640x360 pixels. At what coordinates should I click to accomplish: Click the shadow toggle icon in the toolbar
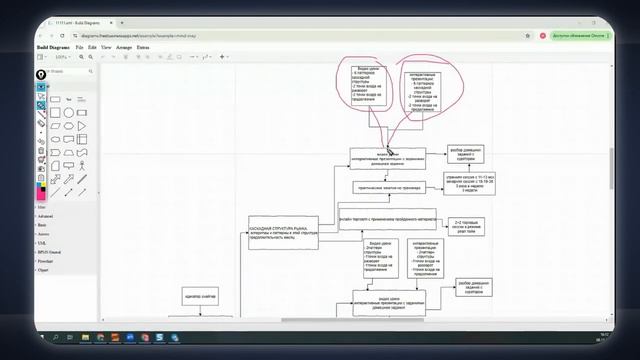[x=179, y=57]
